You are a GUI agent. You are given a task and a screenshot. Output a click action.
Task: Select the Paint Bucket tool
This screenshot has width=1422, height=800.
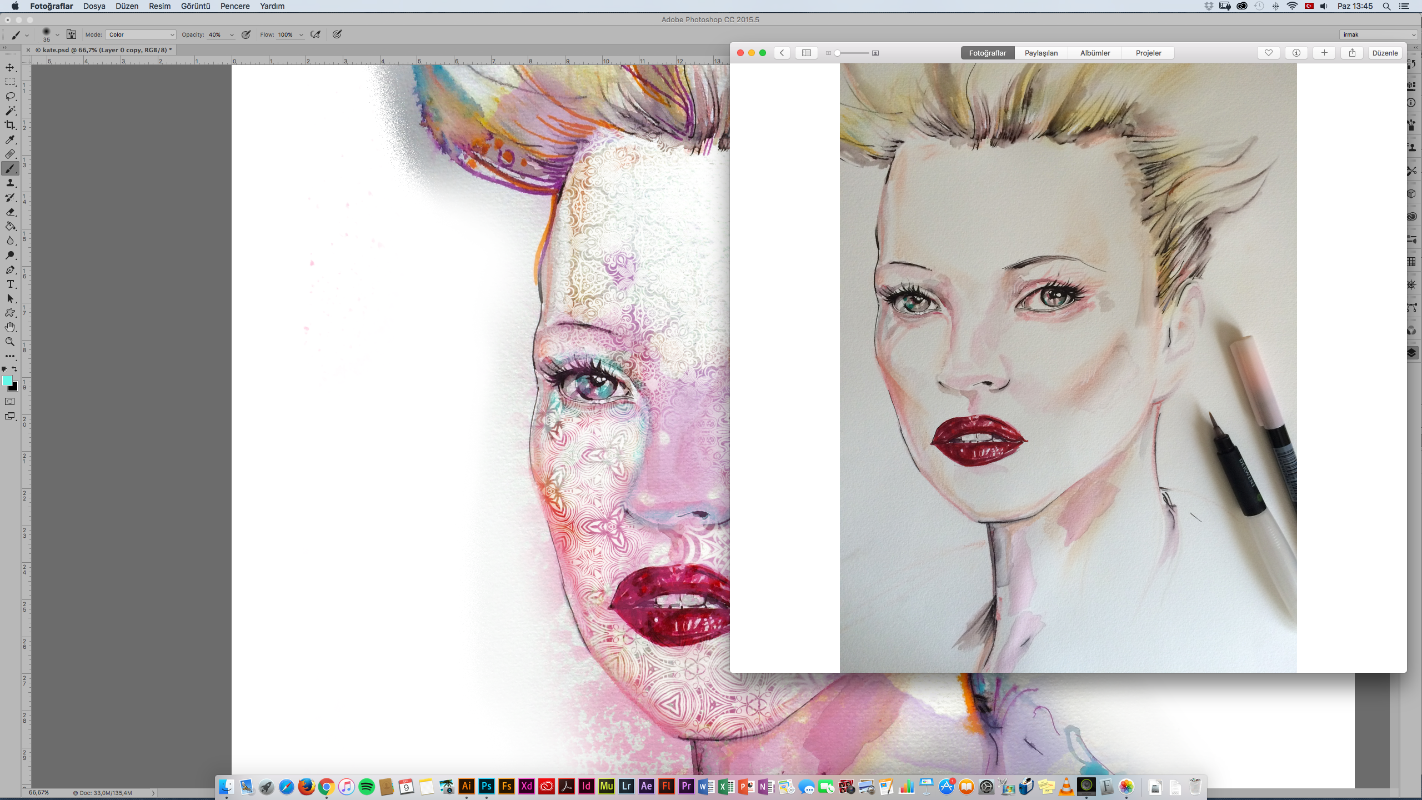[x=10, y=226]
